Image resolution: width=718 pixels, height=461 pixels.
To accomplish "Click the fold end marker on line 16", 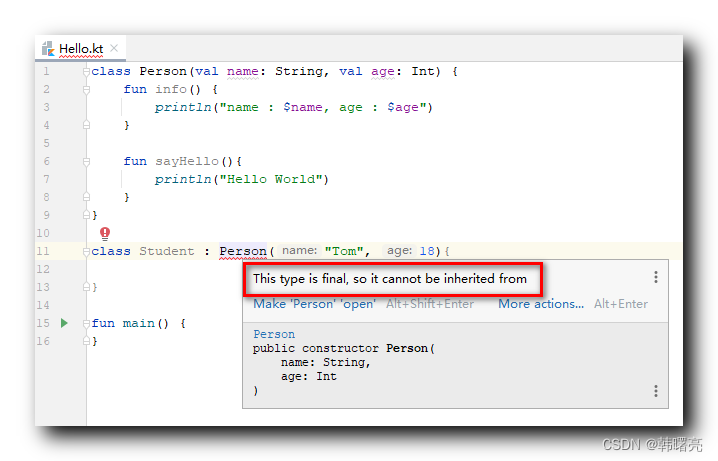I will (x=86, y=341).
